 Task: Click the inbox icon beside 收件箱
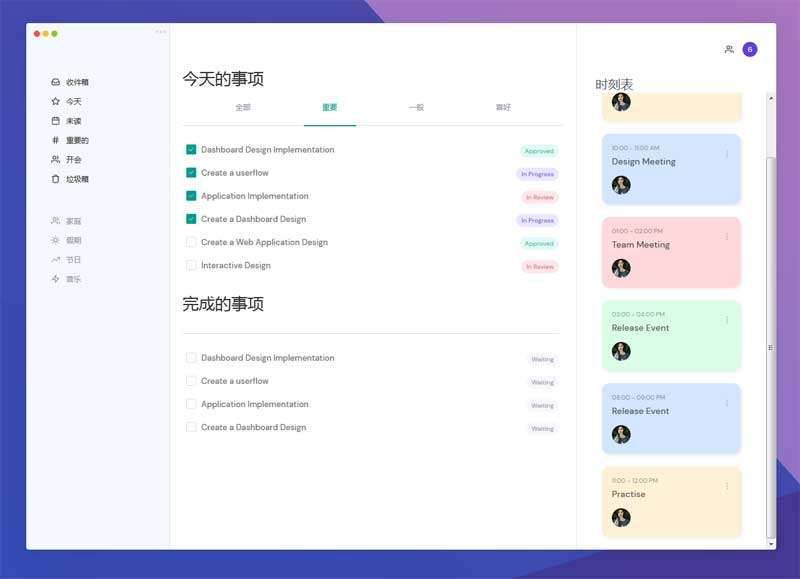[56, 82]
